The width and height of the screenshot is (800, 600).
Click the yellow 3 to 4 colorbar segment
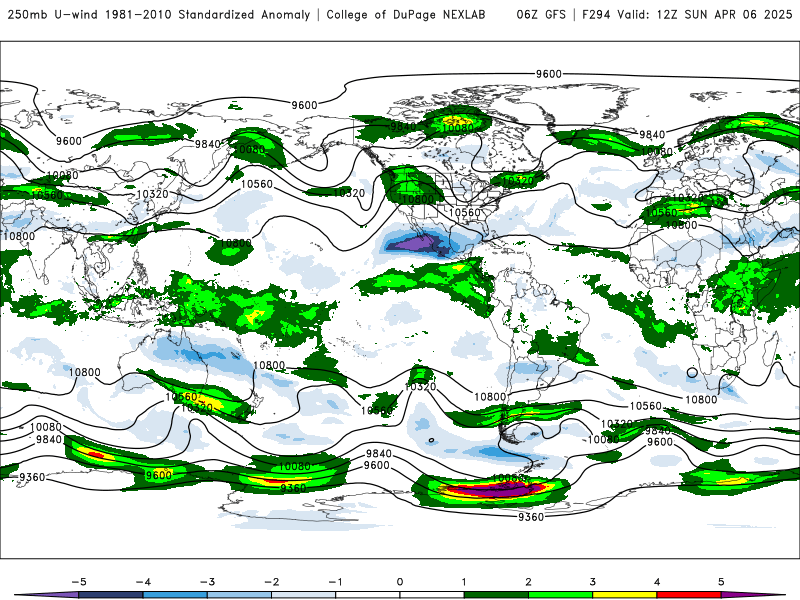pyautogui.click(x=624, y=595)
